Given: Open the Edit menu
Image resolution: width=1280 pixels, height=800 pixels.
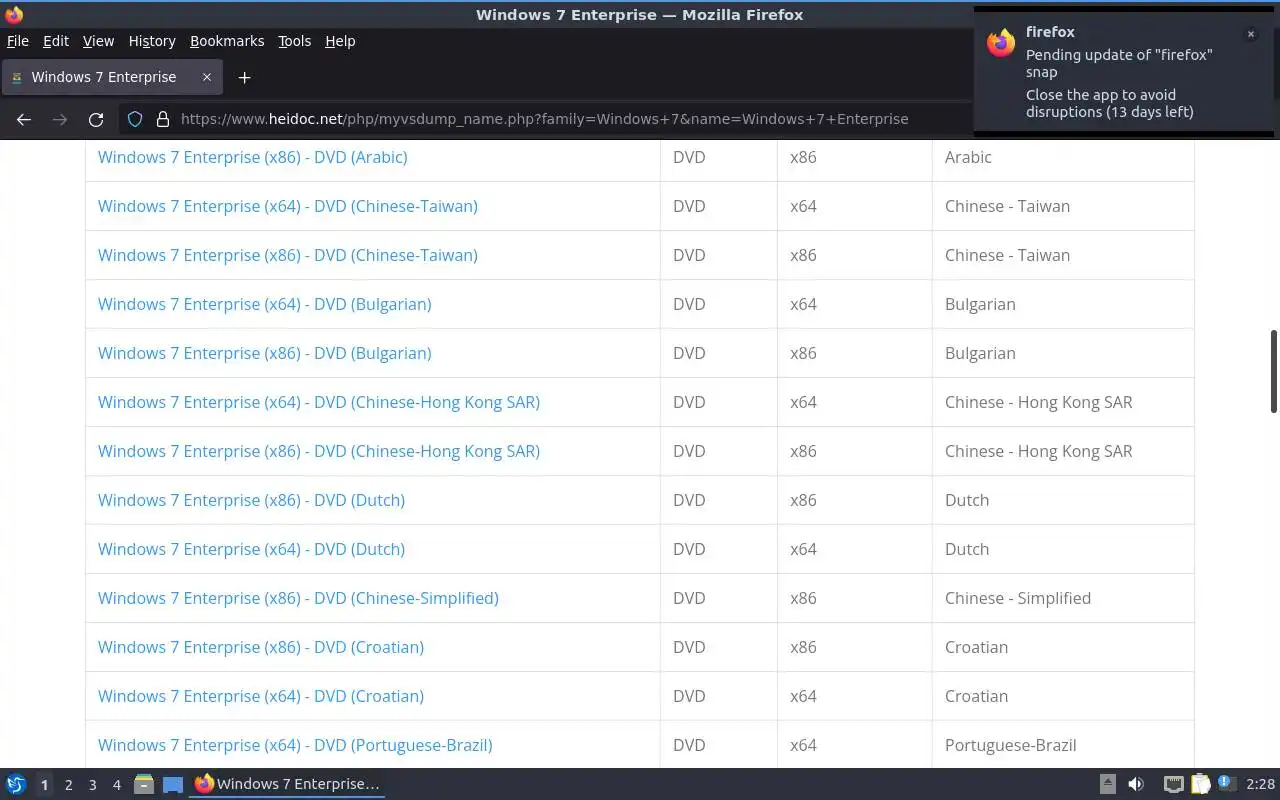Looking at the screenshot, I should (56, 41).
